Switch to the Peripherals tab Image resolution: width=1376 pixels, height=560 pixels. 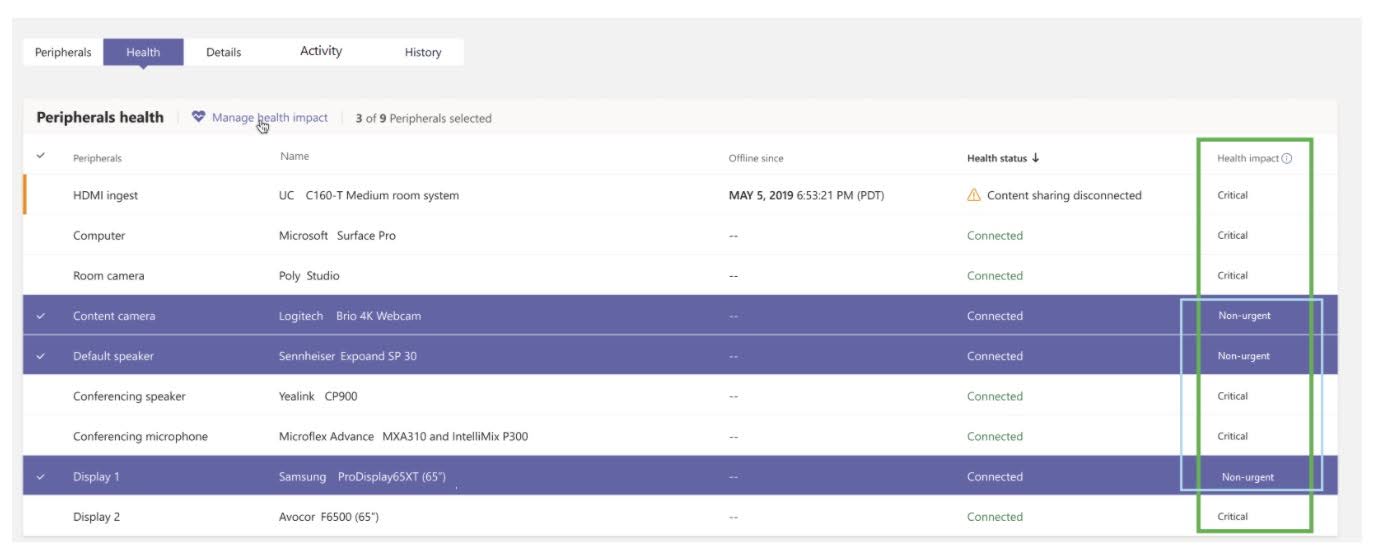pos(63,52)
